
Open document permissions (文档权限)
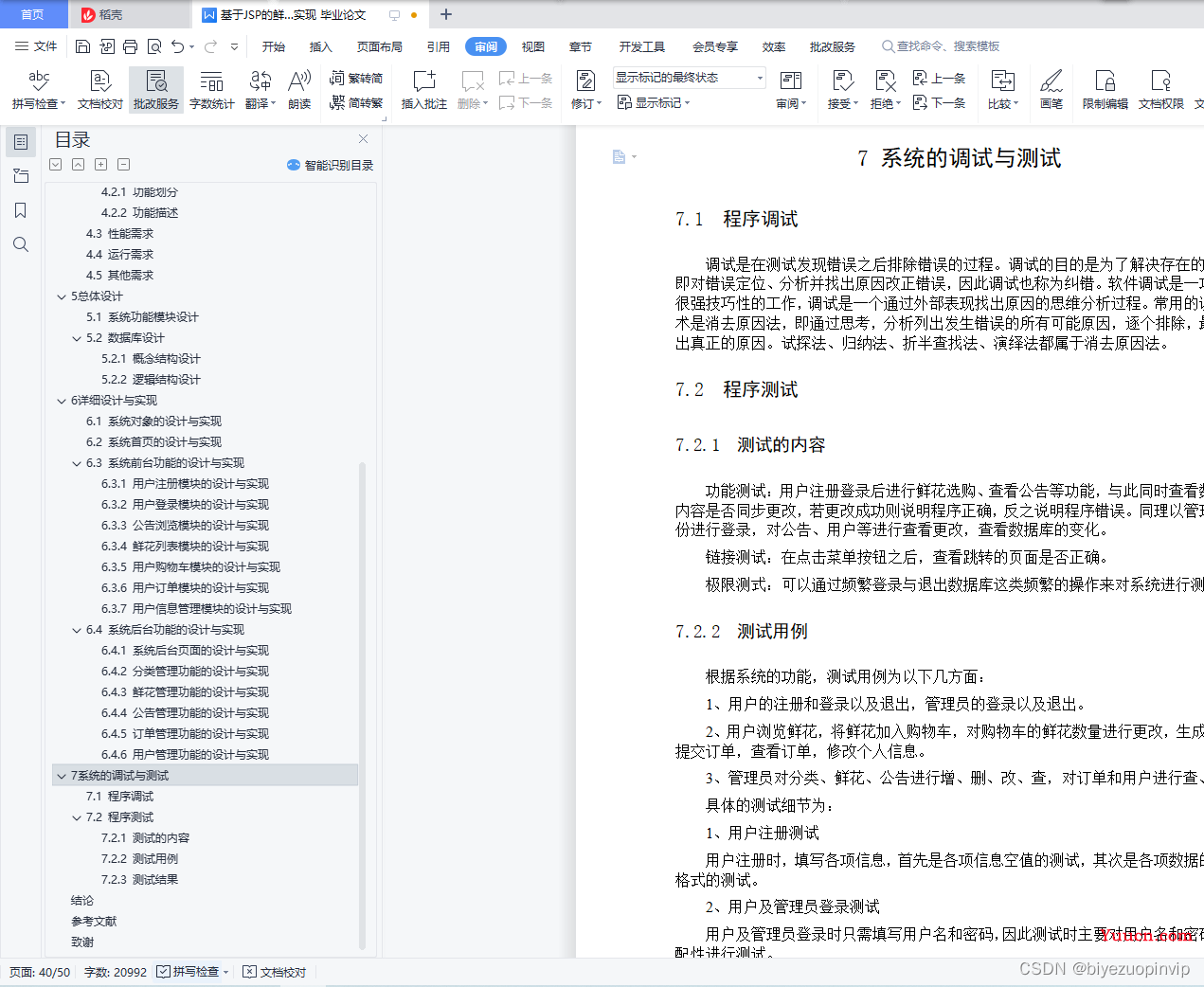(1161, 90)
